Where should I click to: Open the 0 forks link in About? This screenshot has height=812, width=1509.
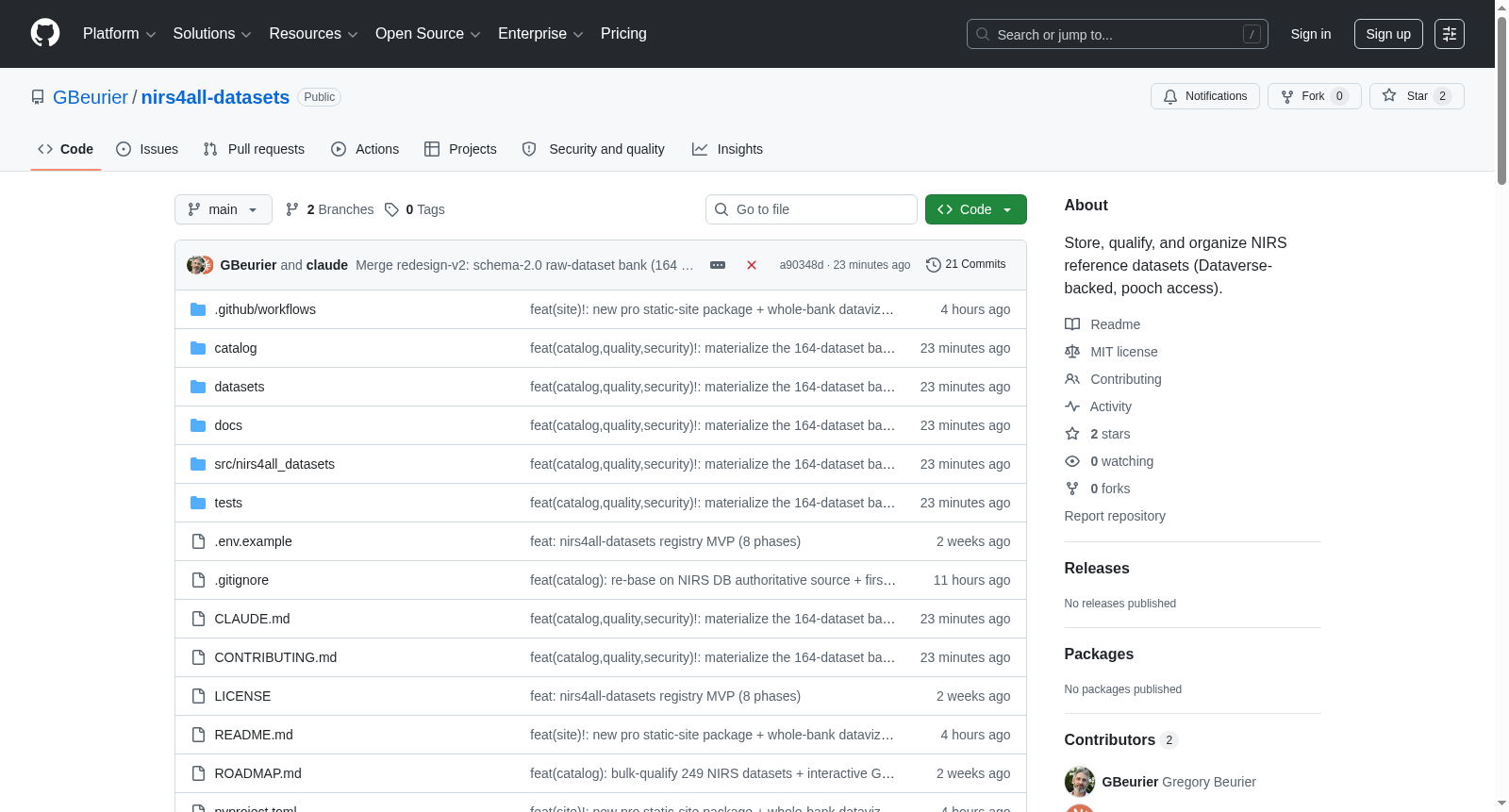[x=1110, y=489]
